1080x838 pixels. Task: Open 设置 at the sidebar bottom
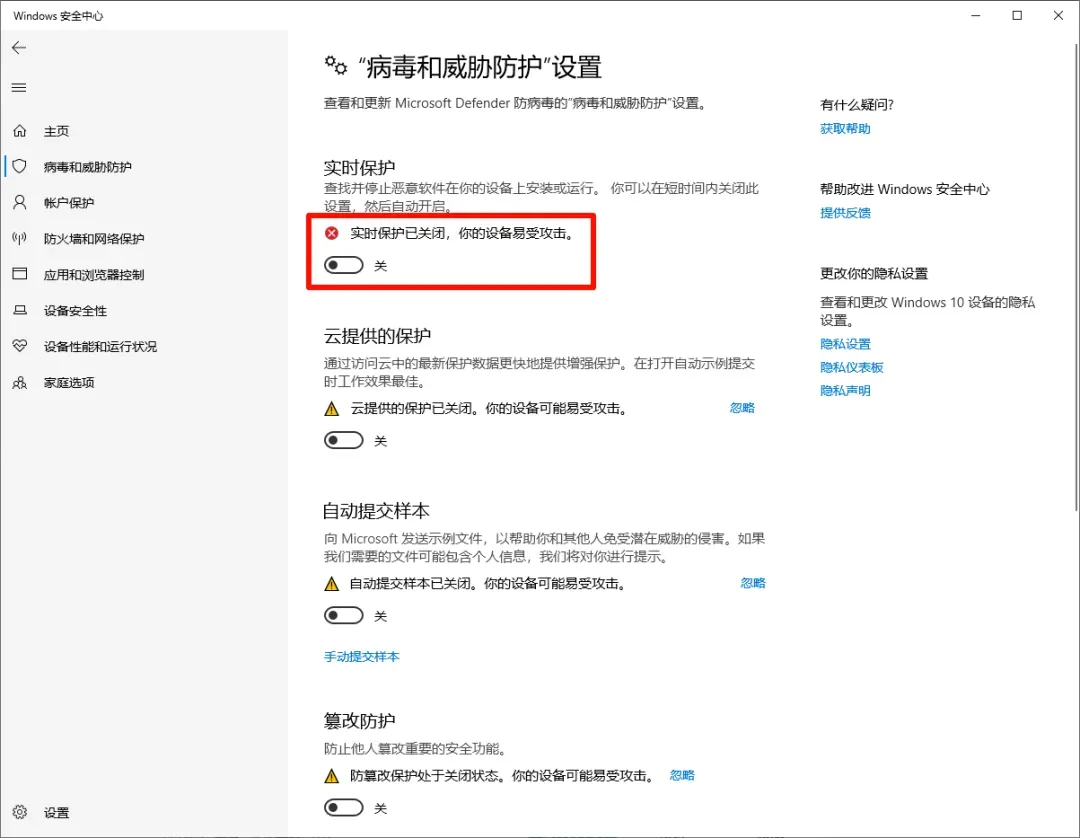pyautogui.click(x=144, y=813)
